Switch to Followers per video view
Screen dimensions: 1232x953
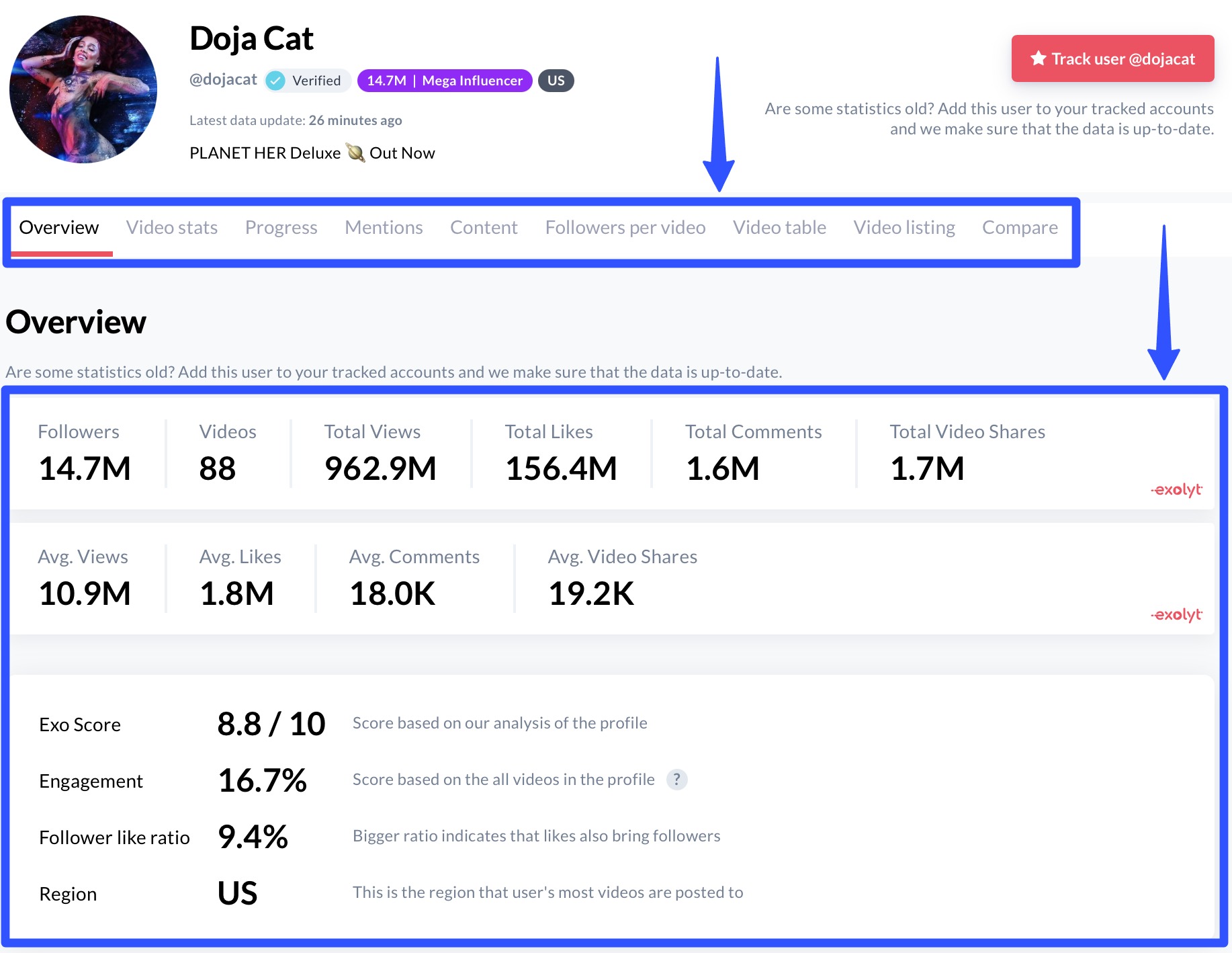pos(625,227)
